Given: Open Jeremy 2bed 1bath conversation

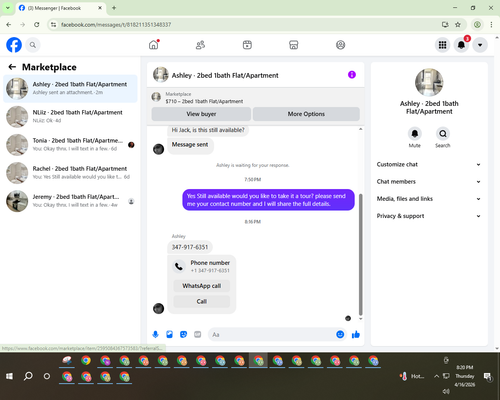Looking at the screenshot, I should (x=70, y=201).
